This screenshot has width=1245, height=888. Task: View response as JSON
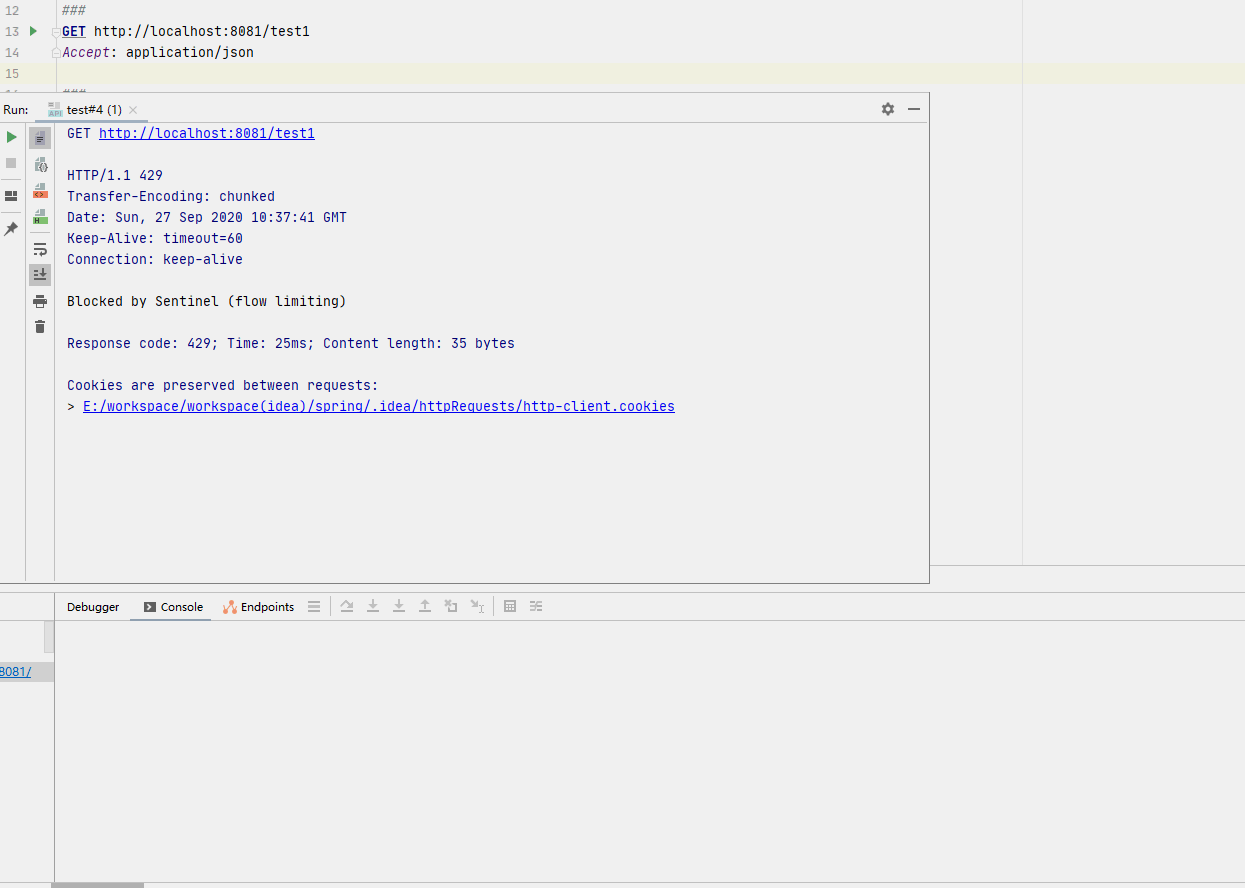click(x=40, y=165)
